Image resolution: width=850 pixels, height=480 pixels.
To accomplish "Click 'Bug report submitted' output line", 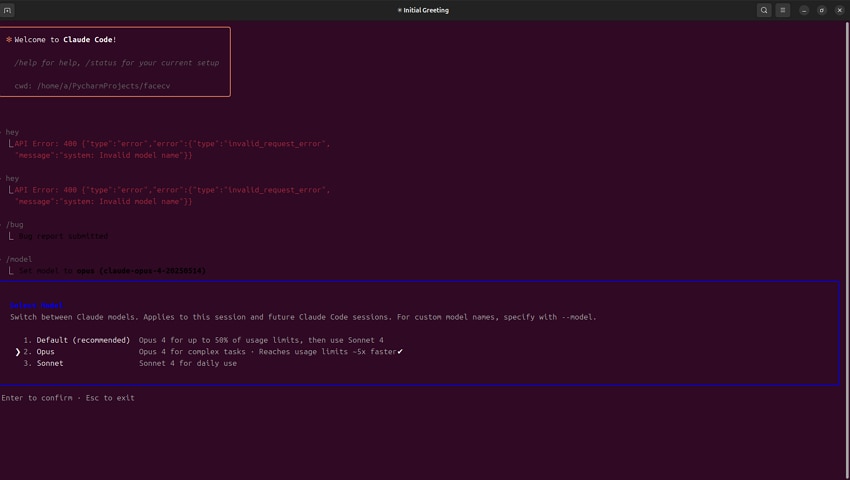I will tap(63, 236).
